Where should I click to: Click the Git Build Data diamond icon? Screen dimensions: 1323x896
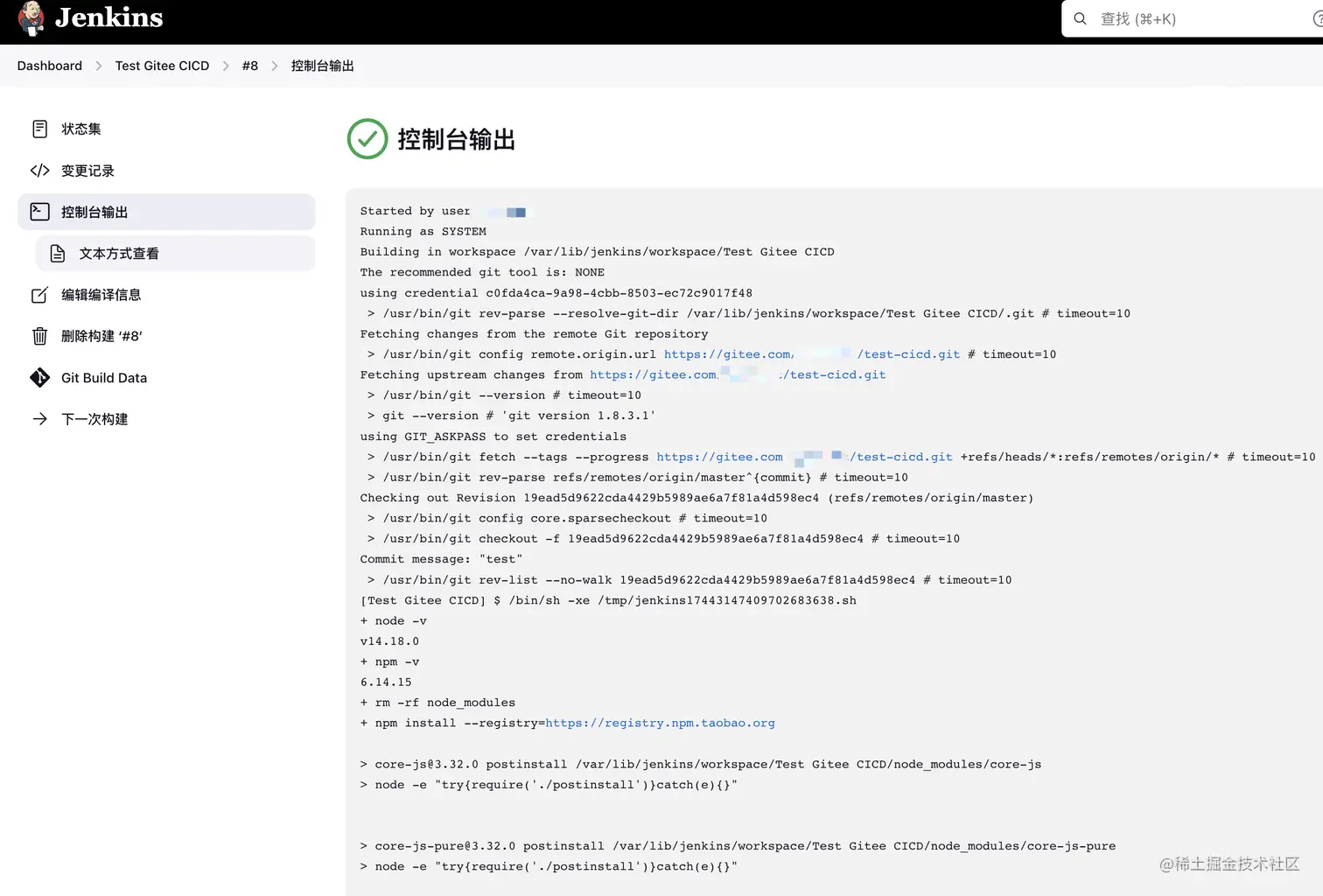[39, 378]
